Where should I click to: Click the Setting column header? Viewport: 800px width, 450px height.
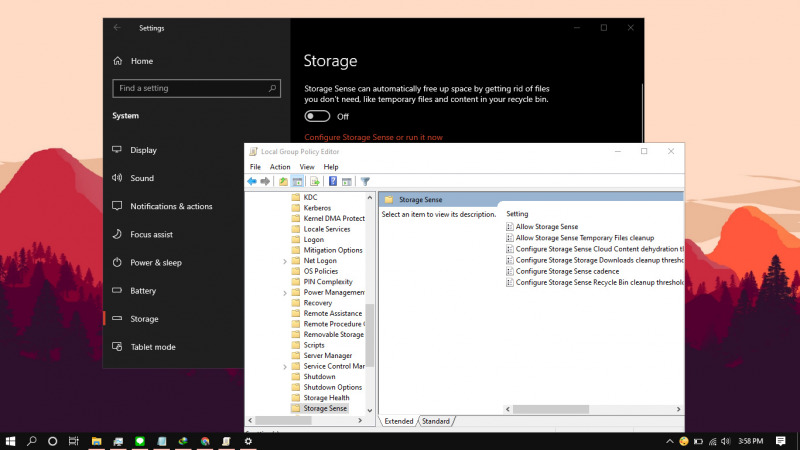click(517, 214)
